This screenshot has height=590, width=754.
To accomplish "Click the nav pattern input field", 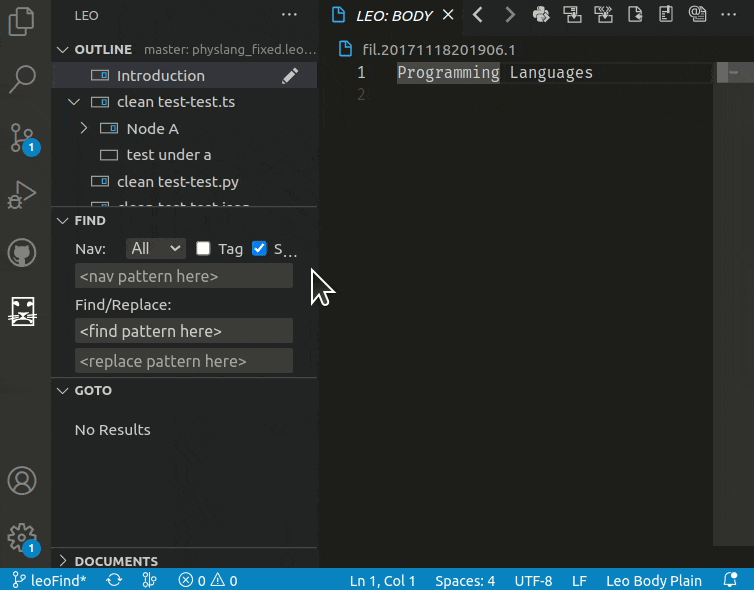I will (x=184, y=276).
